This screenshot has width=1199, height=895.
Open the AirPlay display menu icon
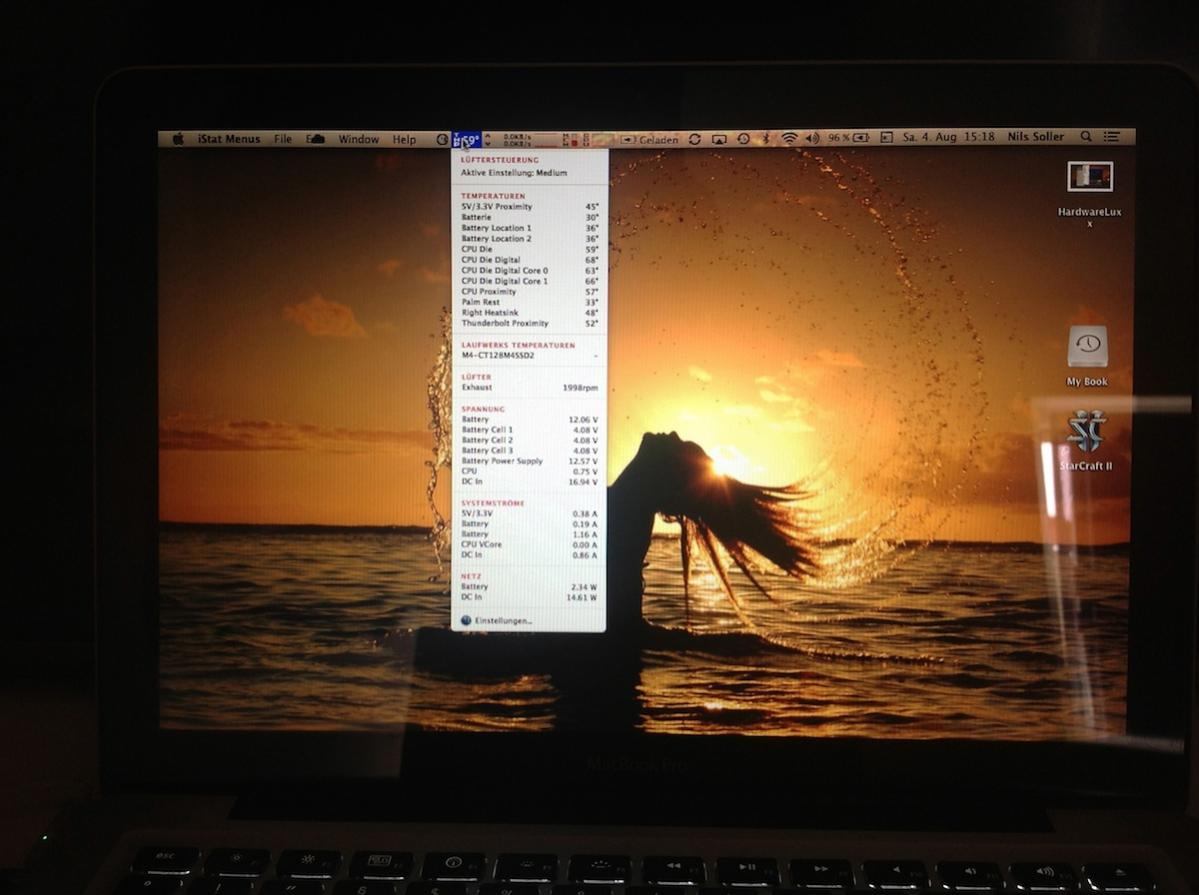pyautogui.click(x=719, y=138)
